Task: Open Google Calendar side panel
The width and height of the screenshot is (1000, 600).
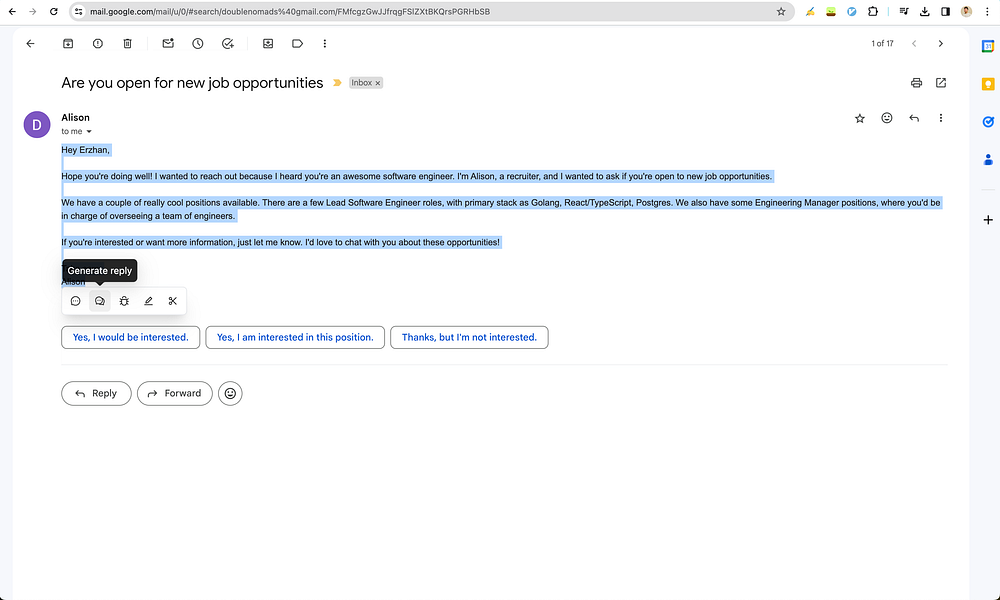Action: (x=988, y=46)
